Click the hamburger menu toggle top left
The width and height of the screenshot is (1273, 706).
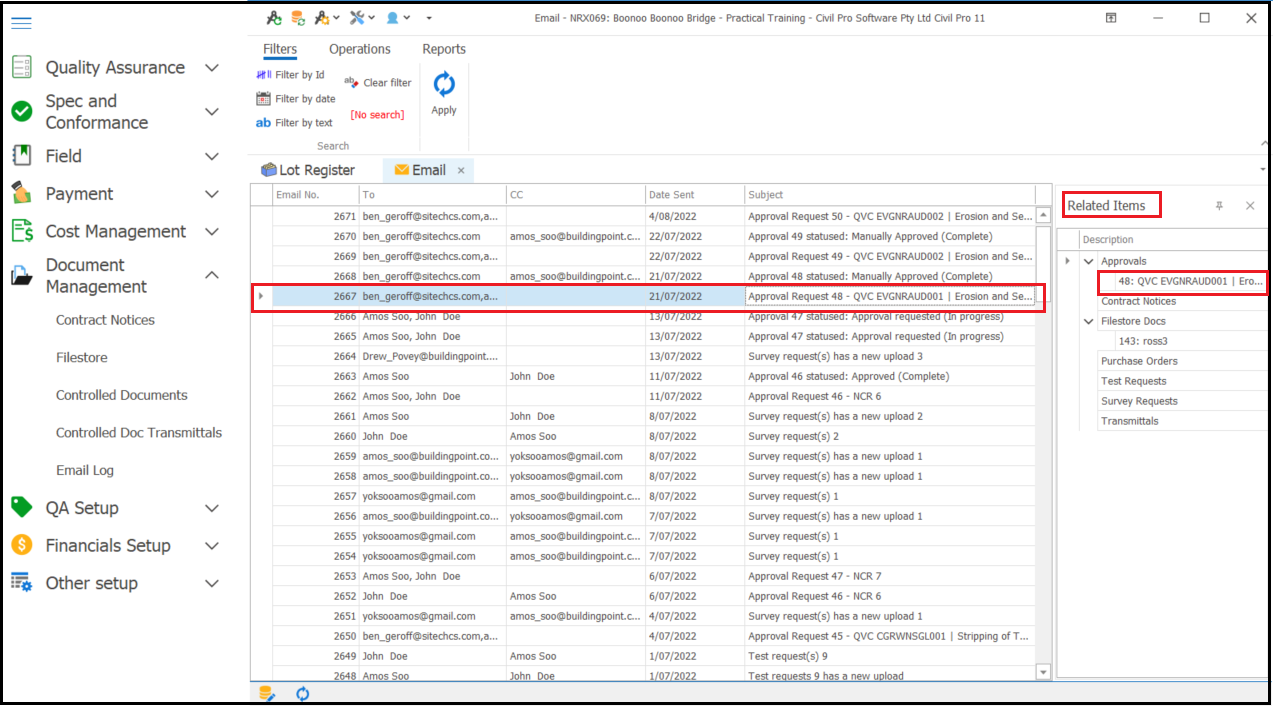(x=21, y=24)
